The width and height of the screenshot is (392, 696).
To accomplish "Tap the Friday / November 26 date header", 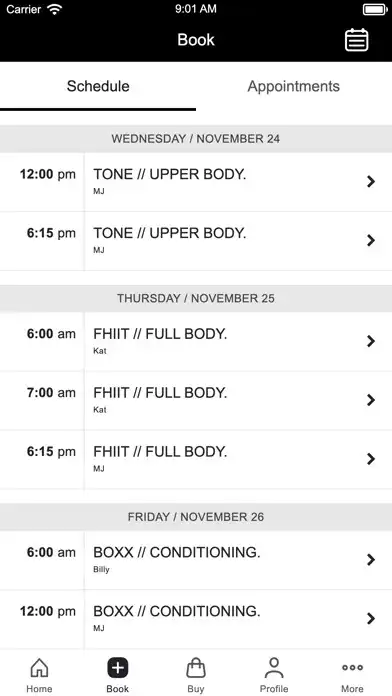I will pyautogui.click(x=196, y=517).
